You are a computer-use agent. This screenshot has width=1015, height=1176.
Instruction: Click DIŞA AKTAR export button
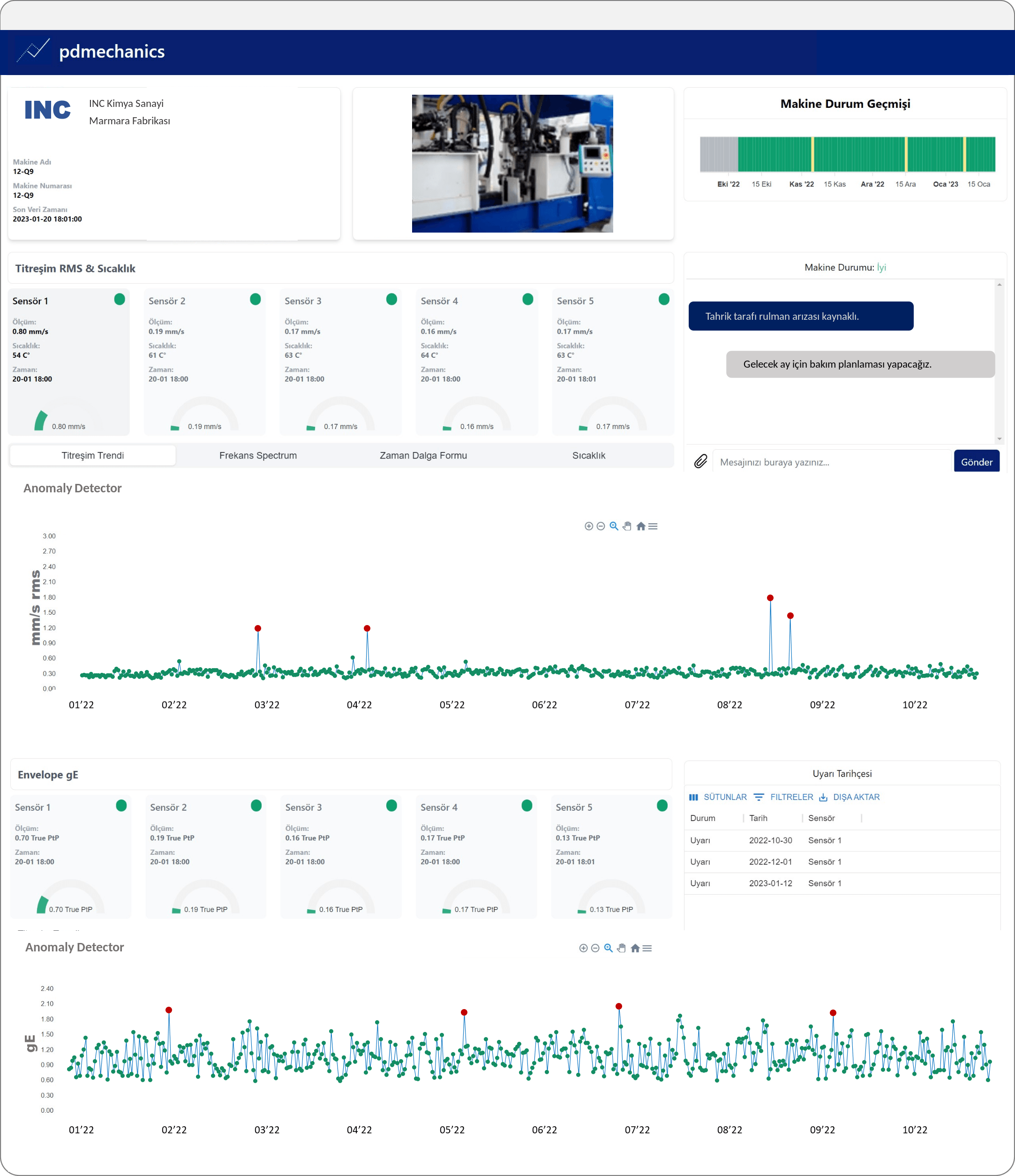(x=850, y=797)
